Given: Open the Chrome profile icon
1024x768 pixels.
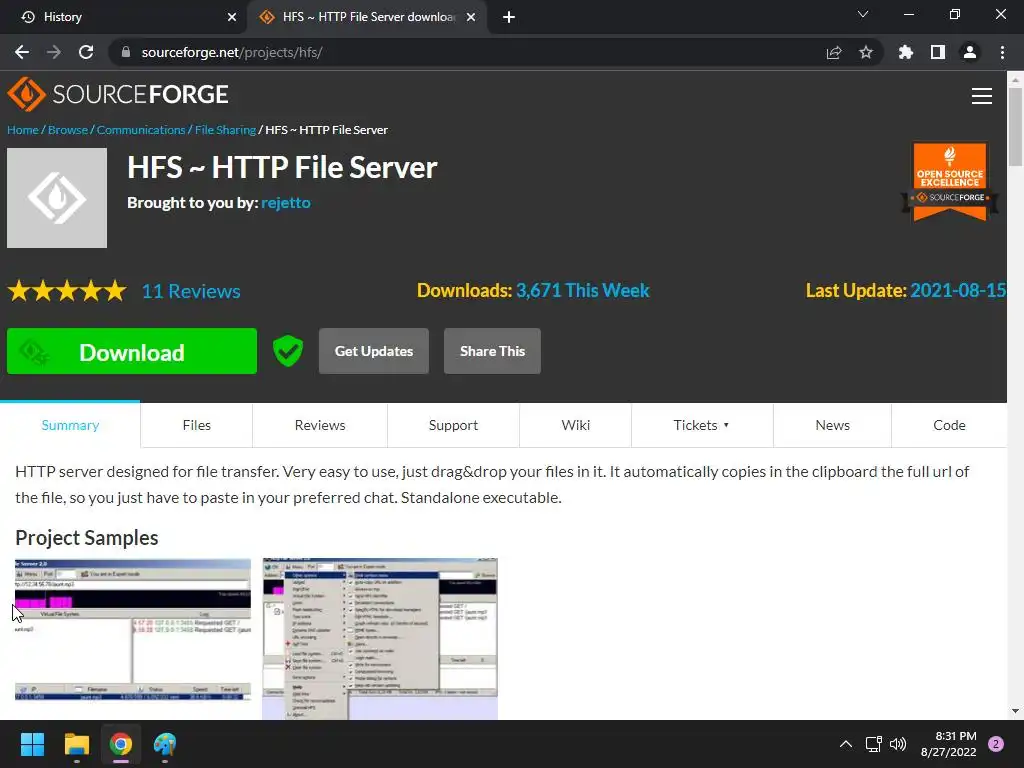Looking at the screenshot, I should 970,52.
